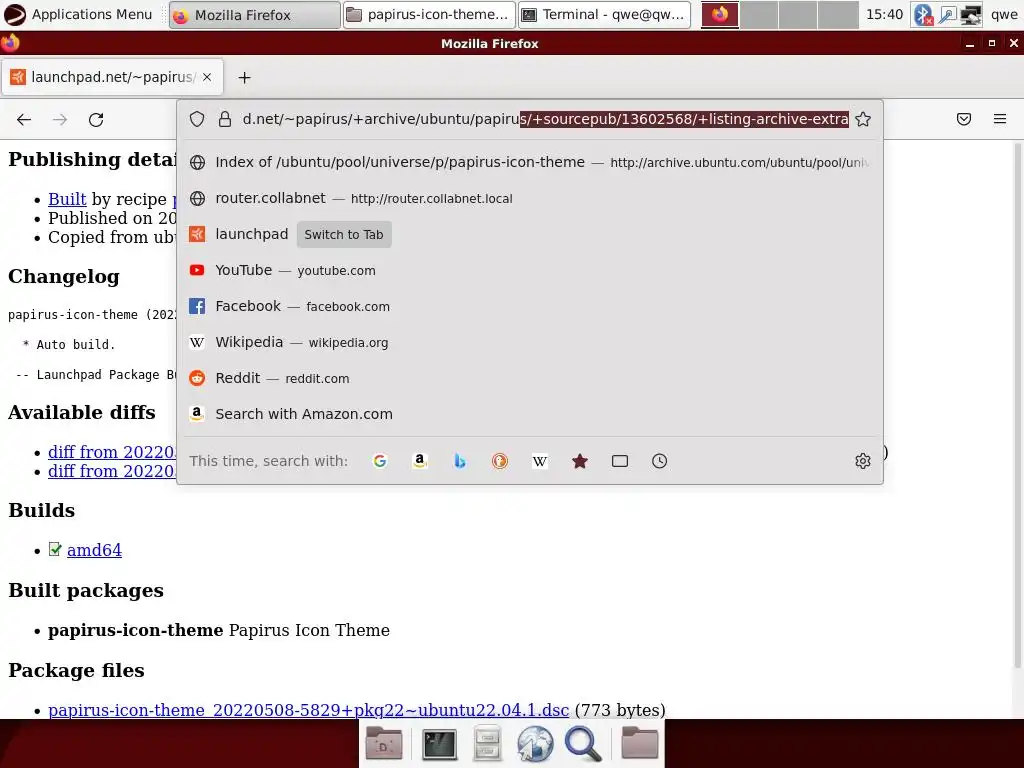Open terminal from the bottom dock
The width and height of the screenshot is (1024, 768).
439,744
